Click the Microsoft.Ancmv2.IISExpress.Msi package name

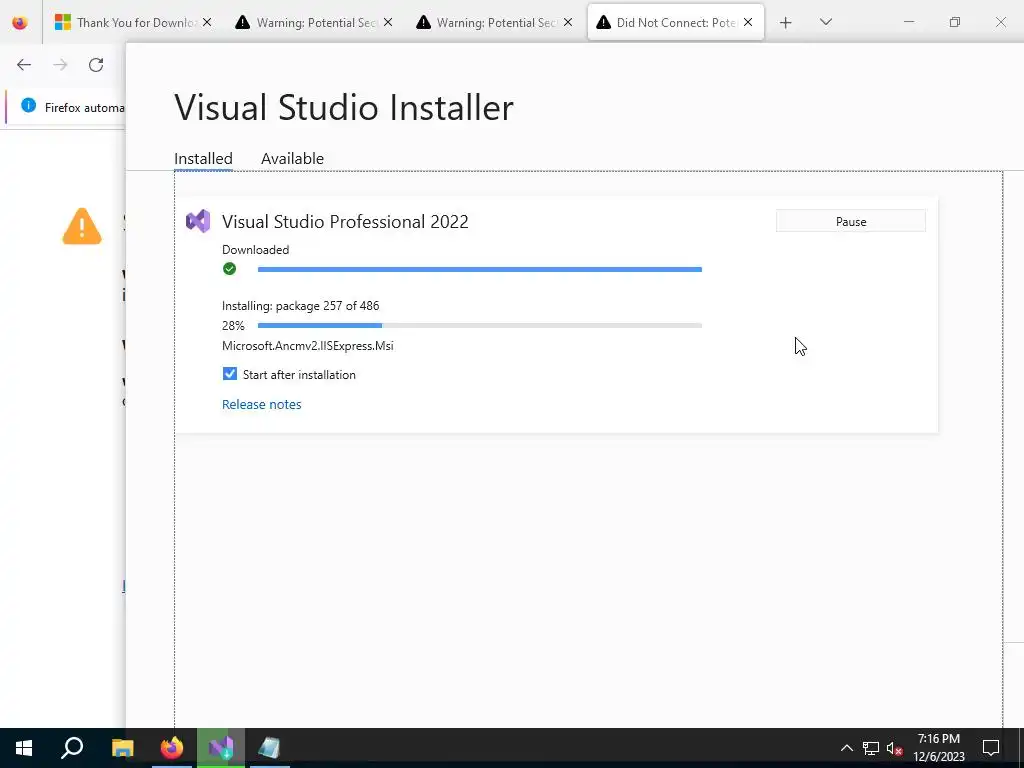(308, 345)
